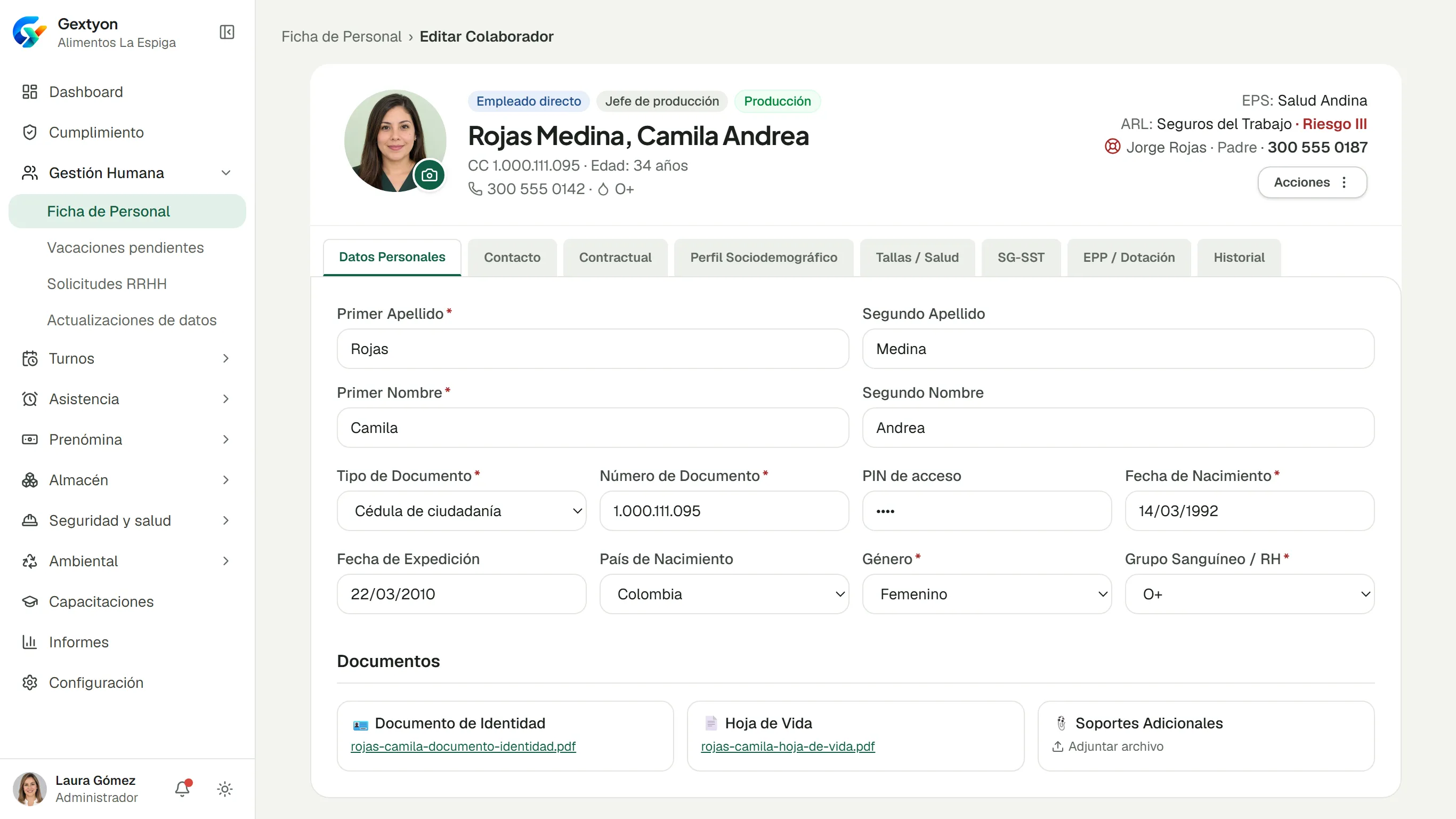Click the Prenómina banknote icon
Viewport: 1456px width, 819px height.
[29, 439]
